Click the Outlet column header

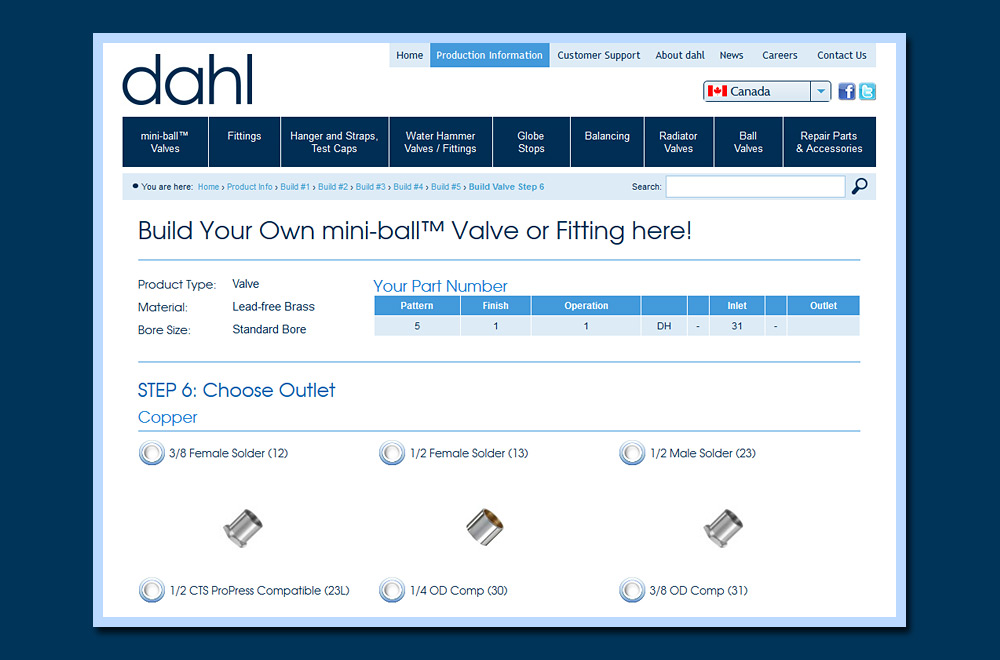pos(823,305)
